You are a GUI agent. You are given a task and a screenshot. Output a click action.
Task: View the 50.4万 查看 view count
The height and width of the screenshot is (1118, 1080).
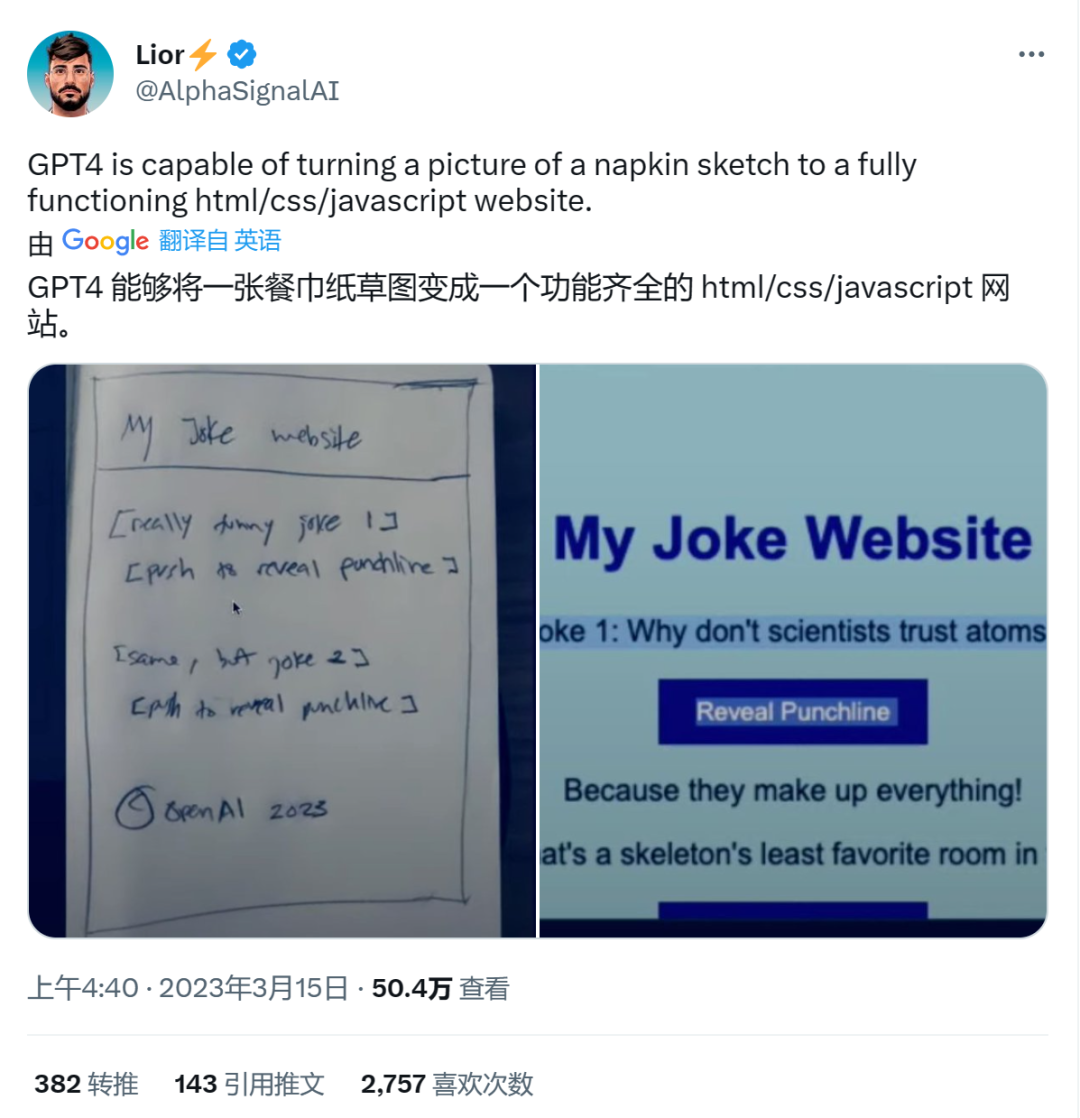[x=441, y=988]
